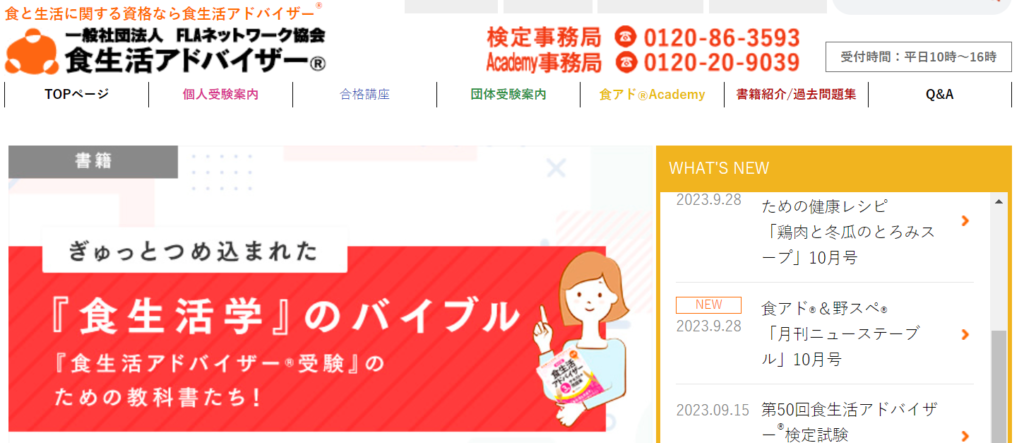Open the 個人受験案内 menu item
Viewport: 1024px width, 443px height.
(221, 94)
